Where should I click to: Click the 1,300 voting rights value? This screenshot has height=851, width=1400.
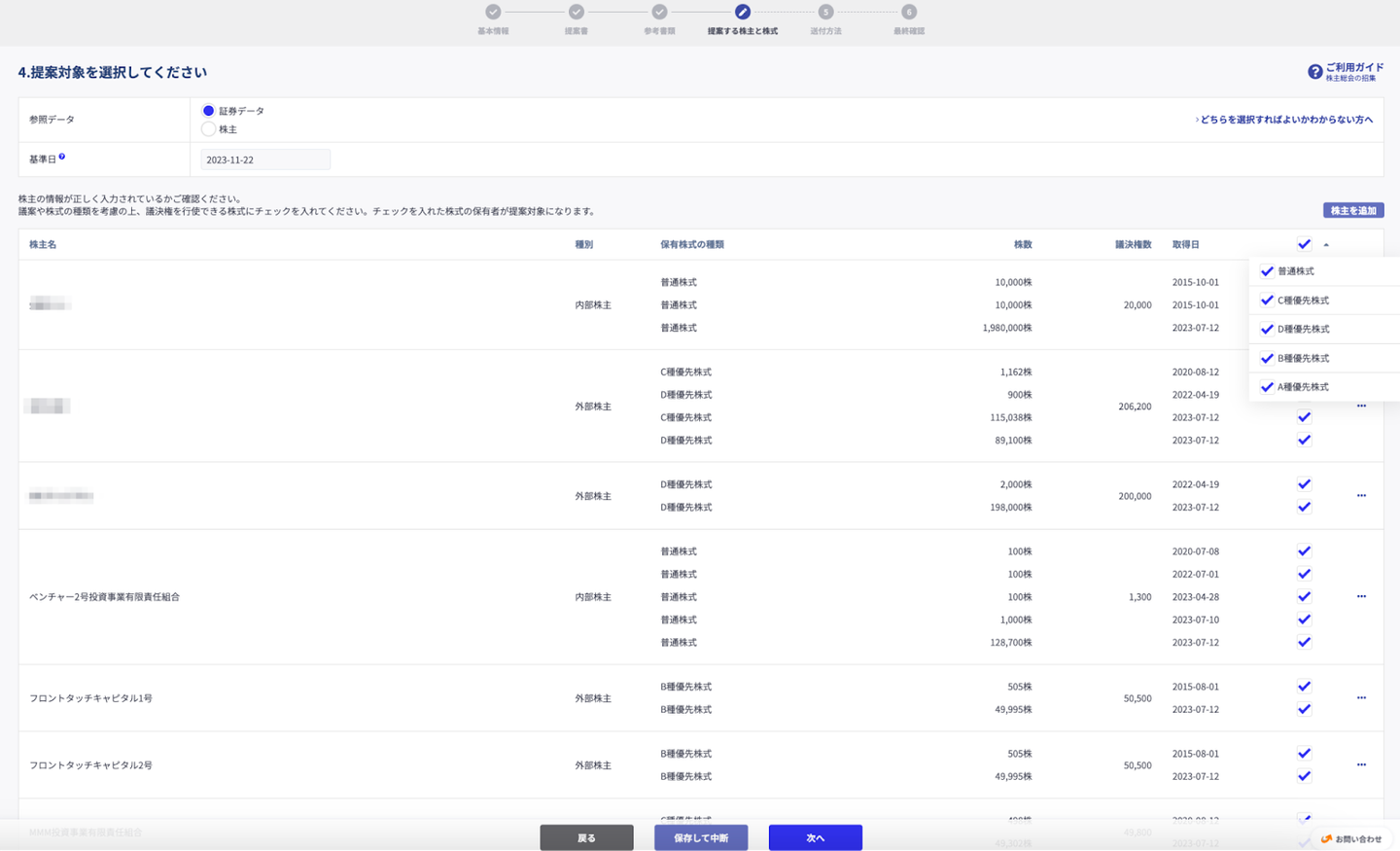pyautogui.click(x=1139, y=597)
